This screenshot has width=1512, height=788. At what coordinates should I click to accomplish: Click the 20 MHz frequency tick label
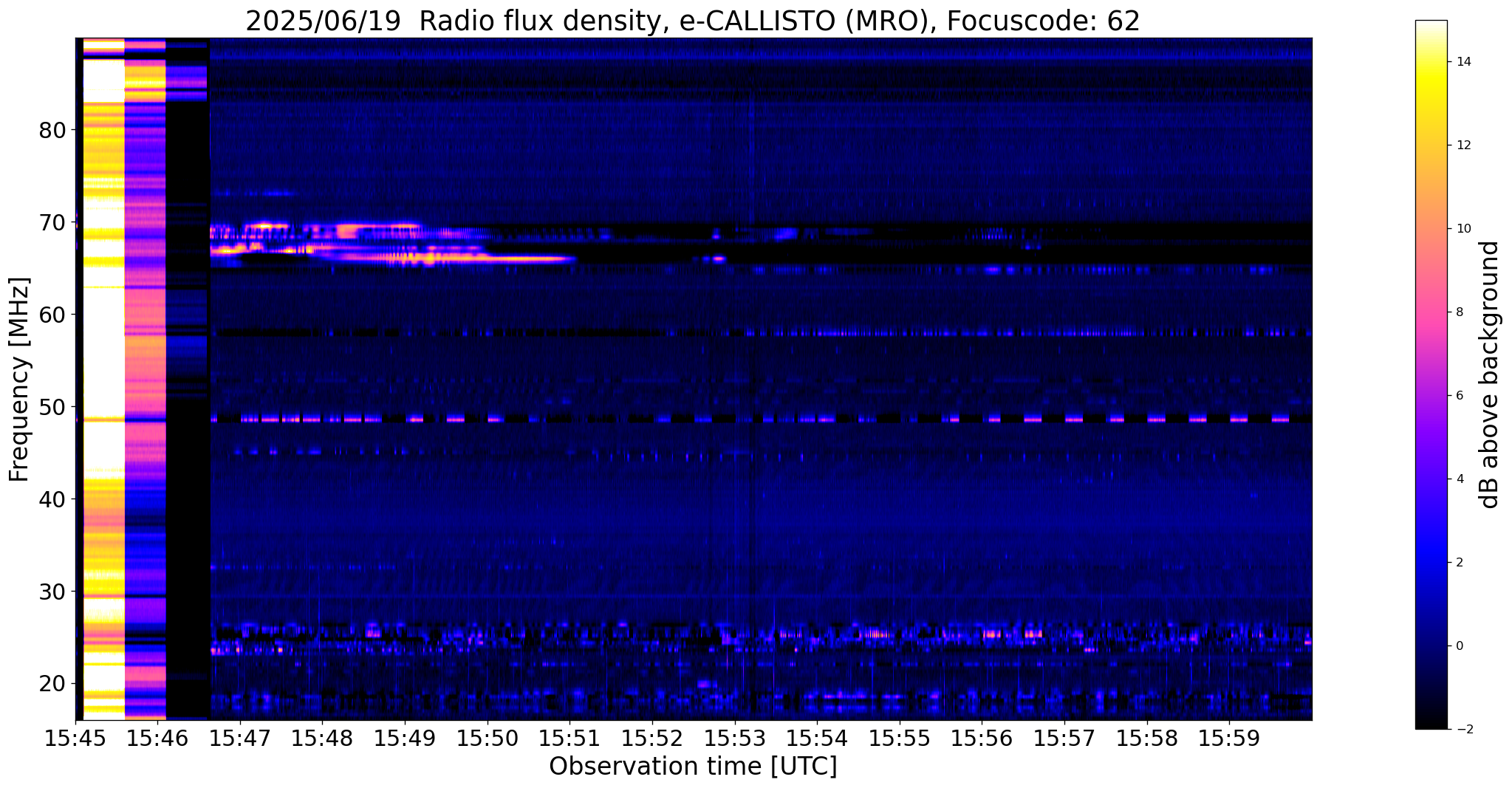pyautogui.click(x=52, y=684)
